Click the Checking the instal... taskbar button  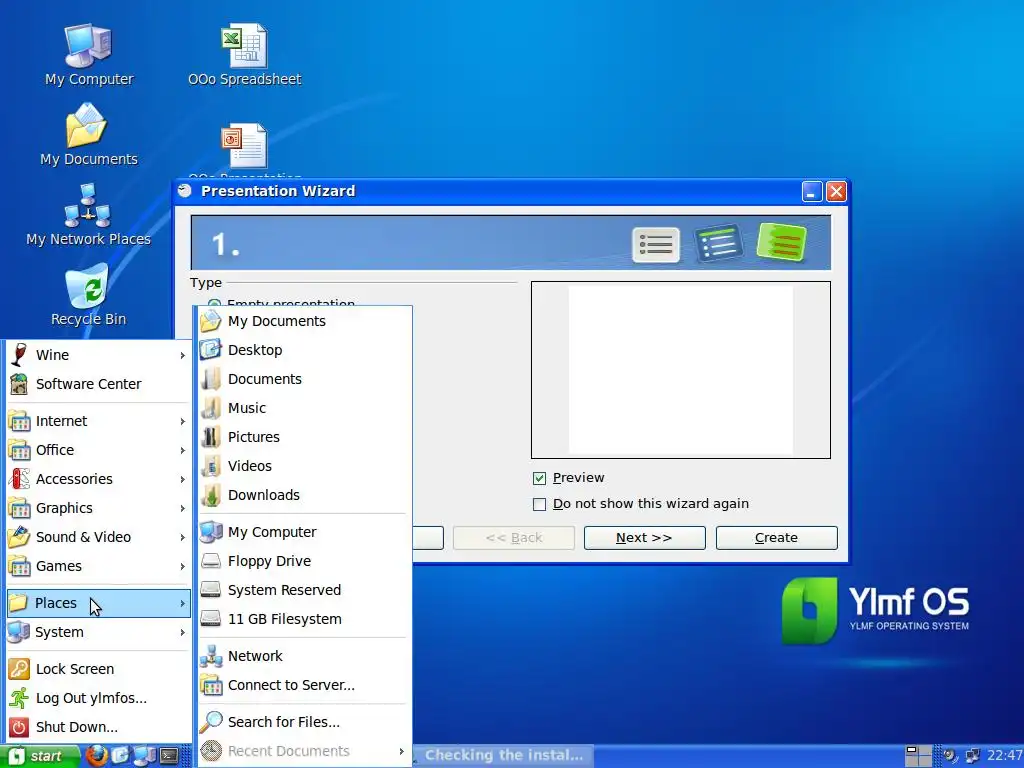click(504, 756)
